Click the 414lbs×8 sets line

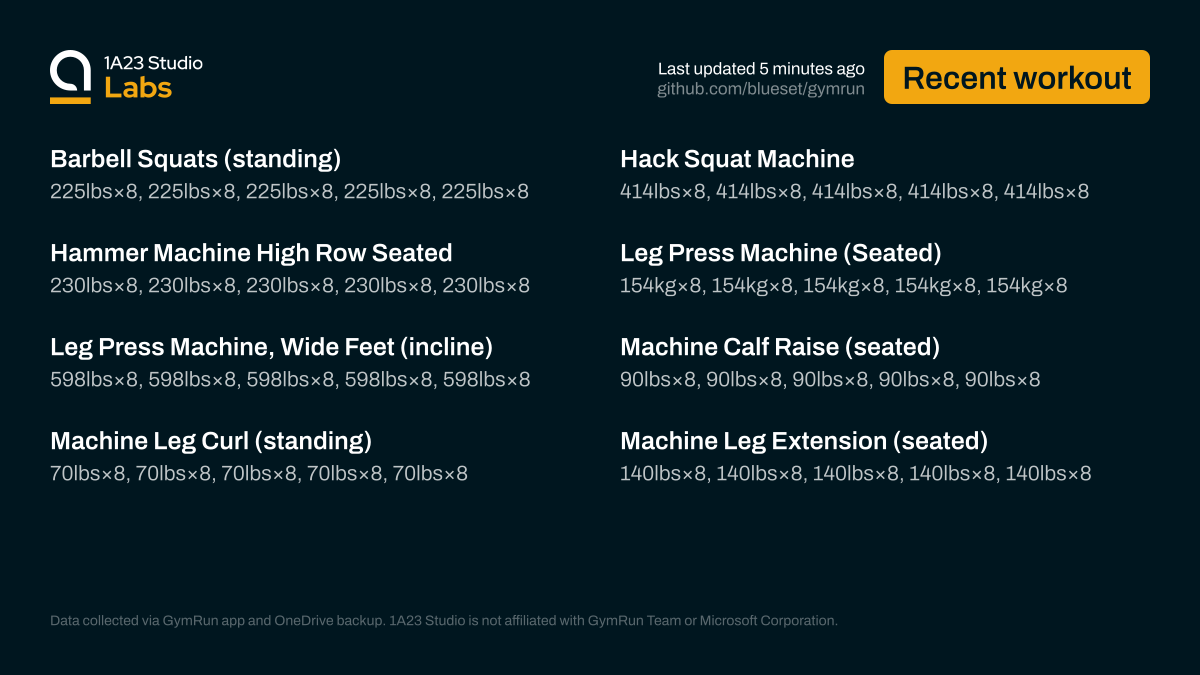[x=854, y=191]
